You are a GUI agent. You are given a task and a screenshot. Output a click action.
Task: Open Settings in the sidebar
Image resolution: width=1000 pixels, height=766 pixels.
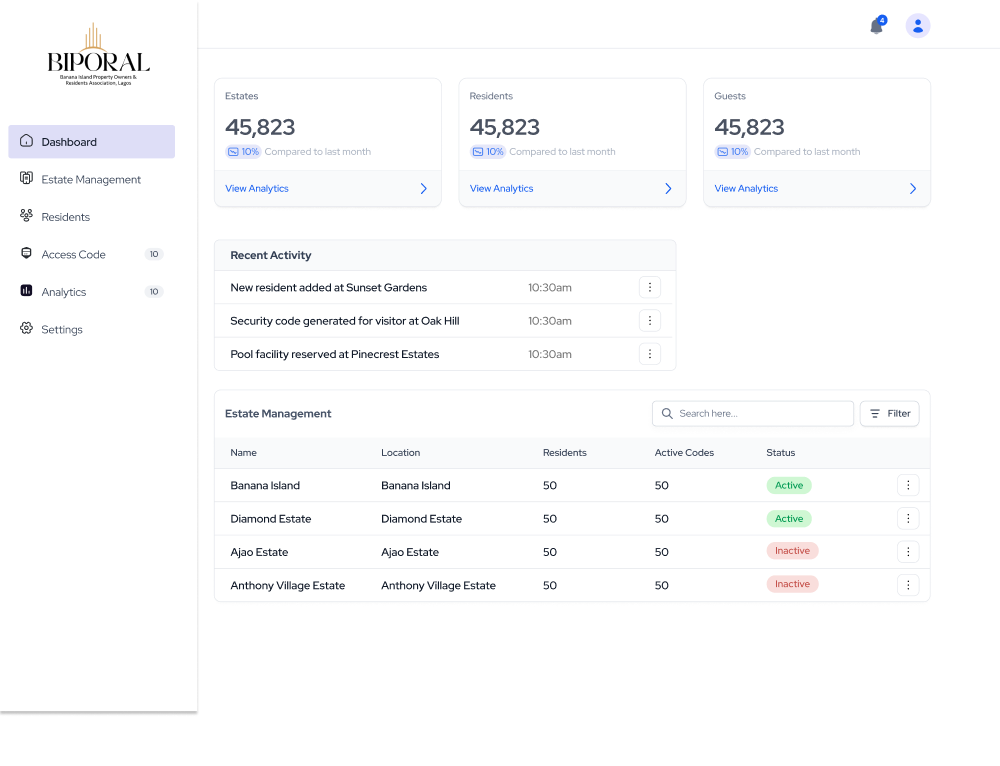tap(91, 330)
